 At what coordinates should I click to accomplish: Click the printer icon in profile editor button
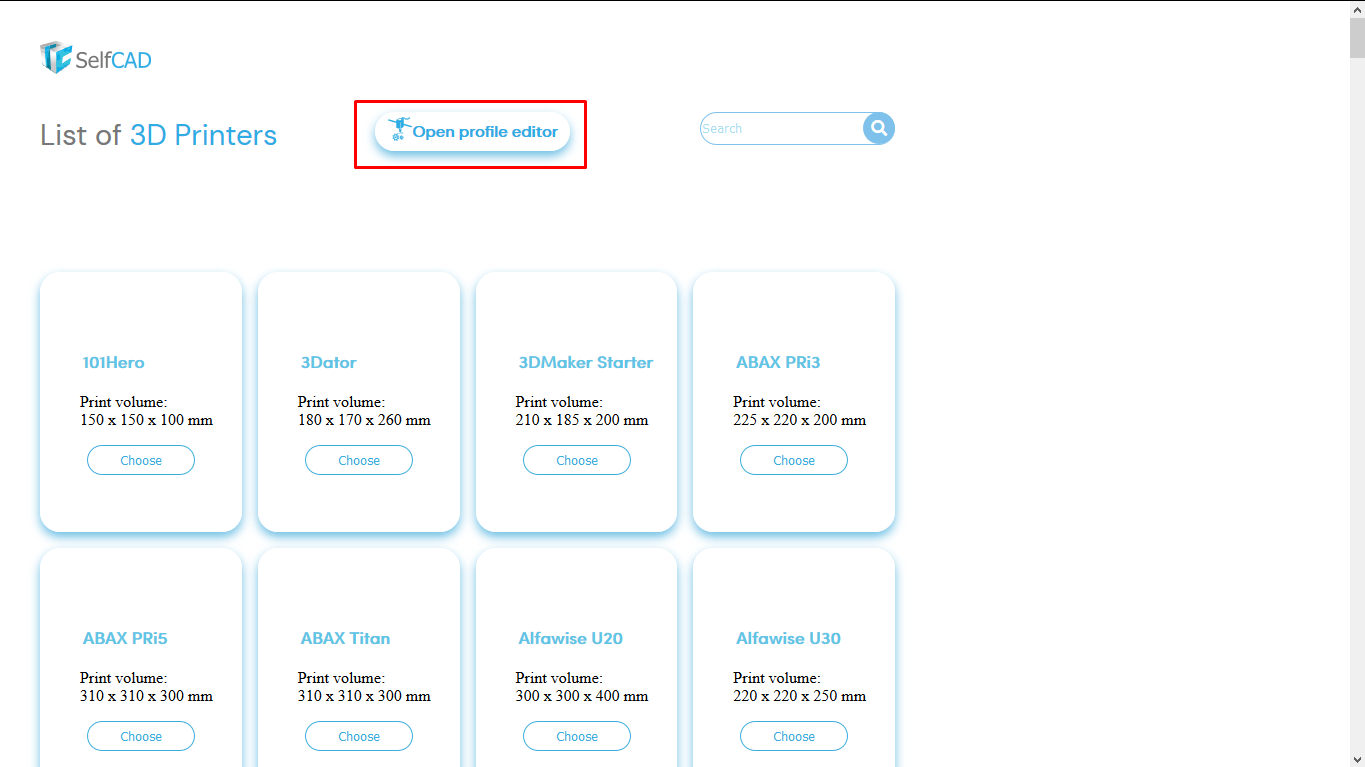pos(400,129)
